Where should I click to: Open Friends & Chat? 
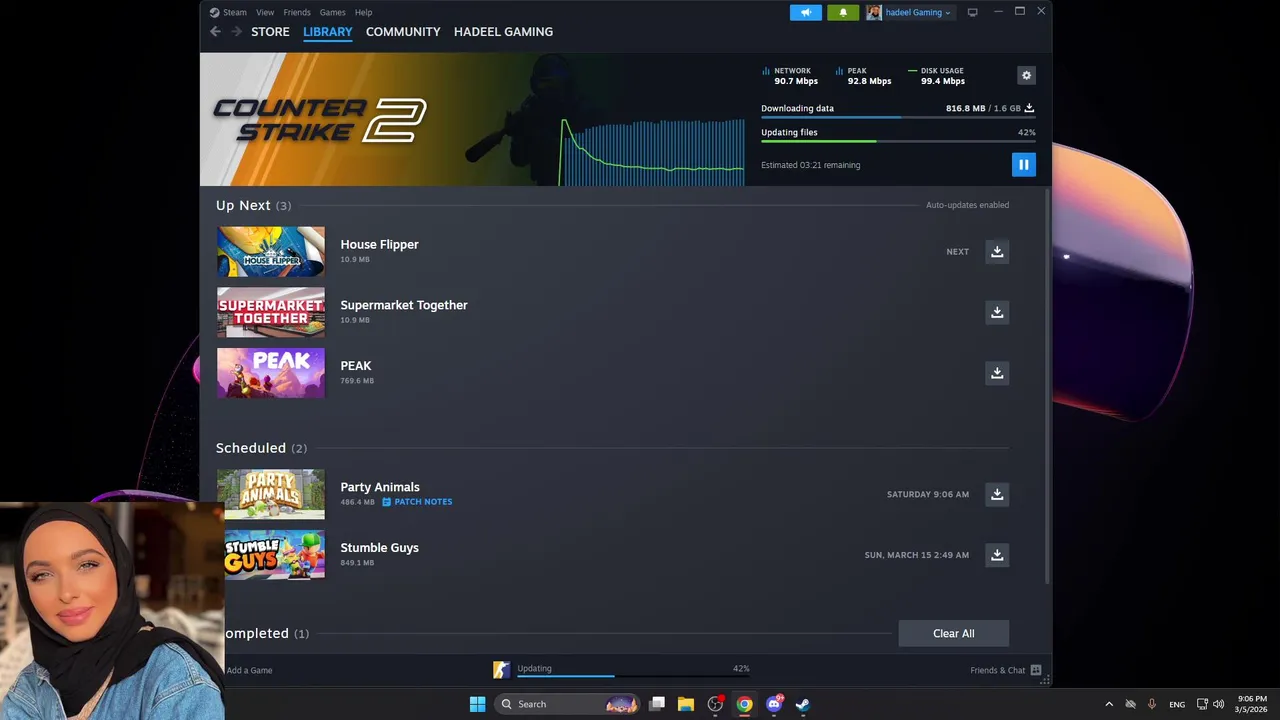point(1005,670)
